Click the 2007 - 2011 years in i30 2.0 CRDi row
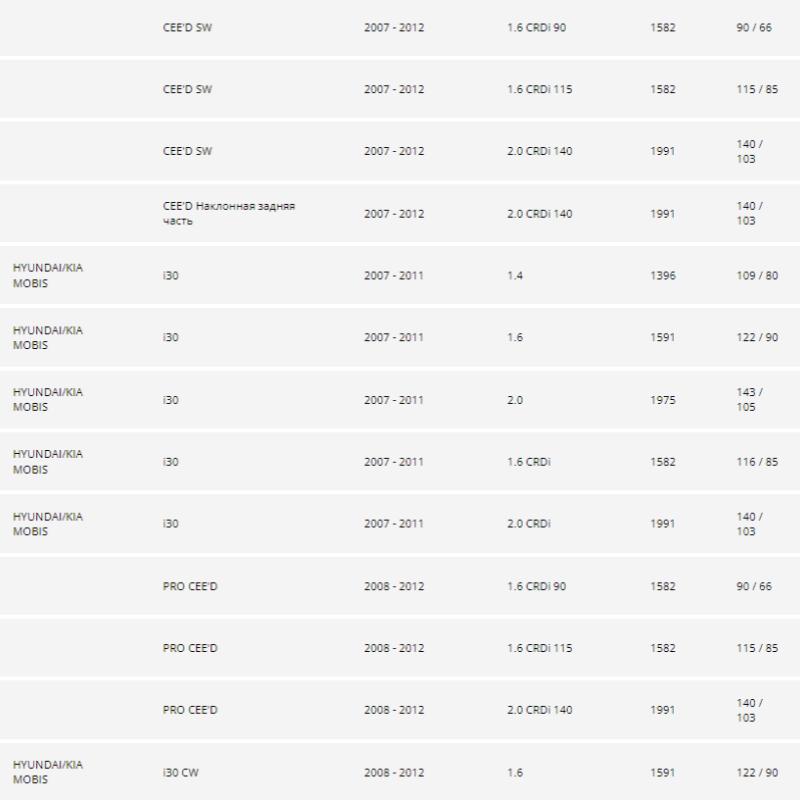This screenshot has height=800, width=800. click(x=394, y=524)
